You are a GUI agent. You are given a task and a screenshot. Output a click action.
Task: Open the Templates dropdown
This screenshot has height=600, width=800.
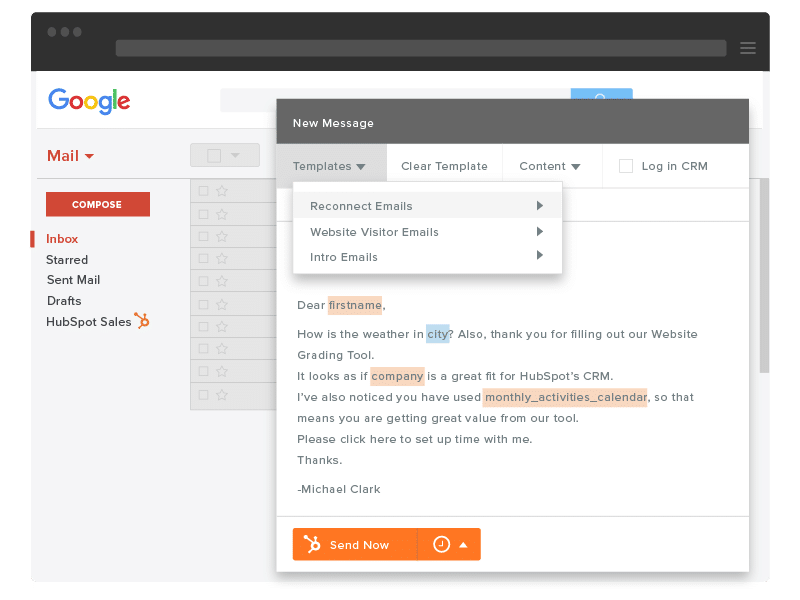tap(329, 166)
